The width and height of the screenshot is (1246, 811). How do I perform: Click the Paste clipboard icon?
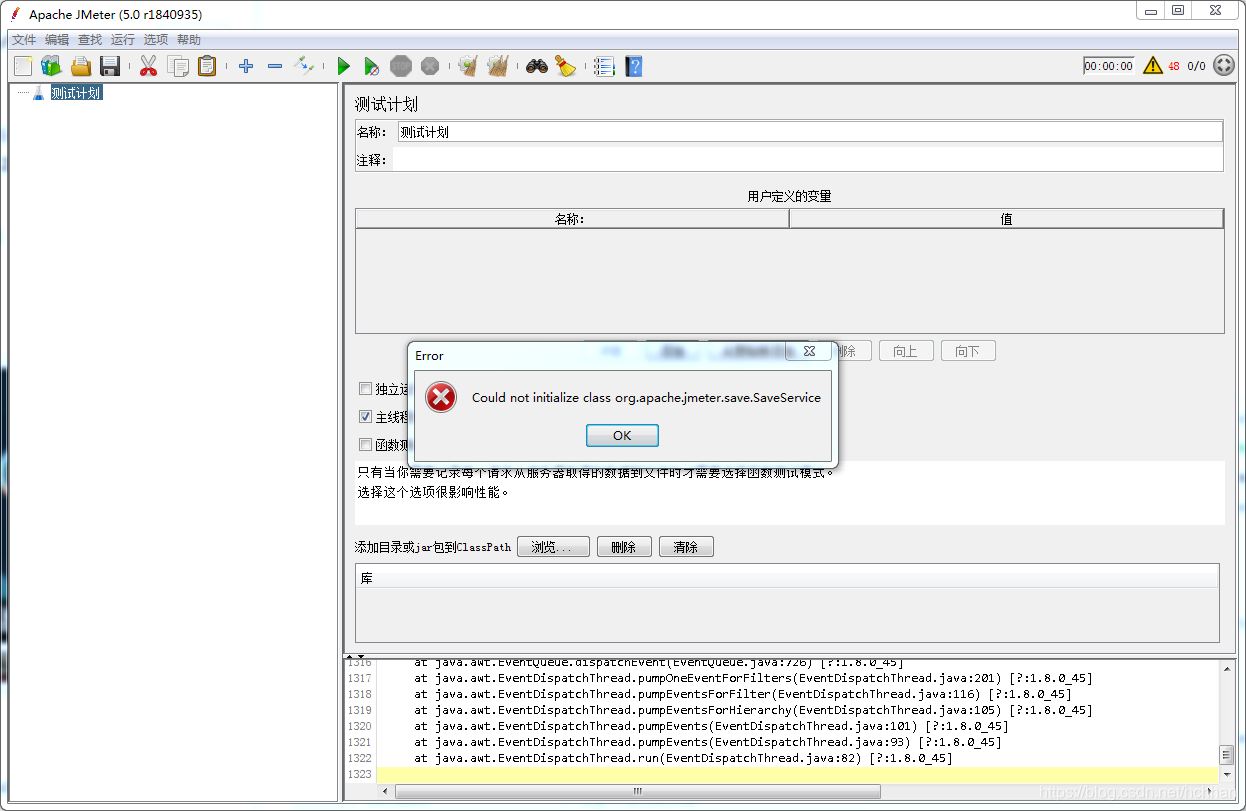(206, 66)
